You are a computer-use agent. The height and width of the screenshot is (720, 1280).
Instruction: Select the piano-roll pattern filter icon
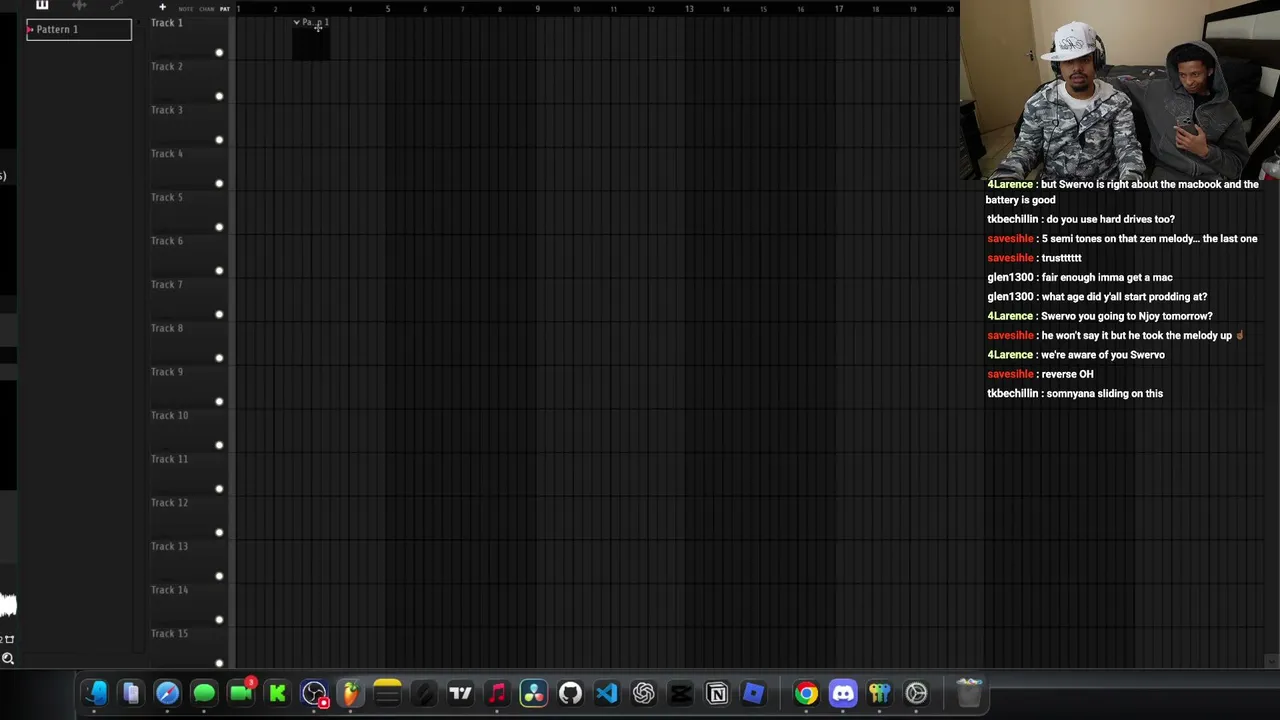(42, 5)
